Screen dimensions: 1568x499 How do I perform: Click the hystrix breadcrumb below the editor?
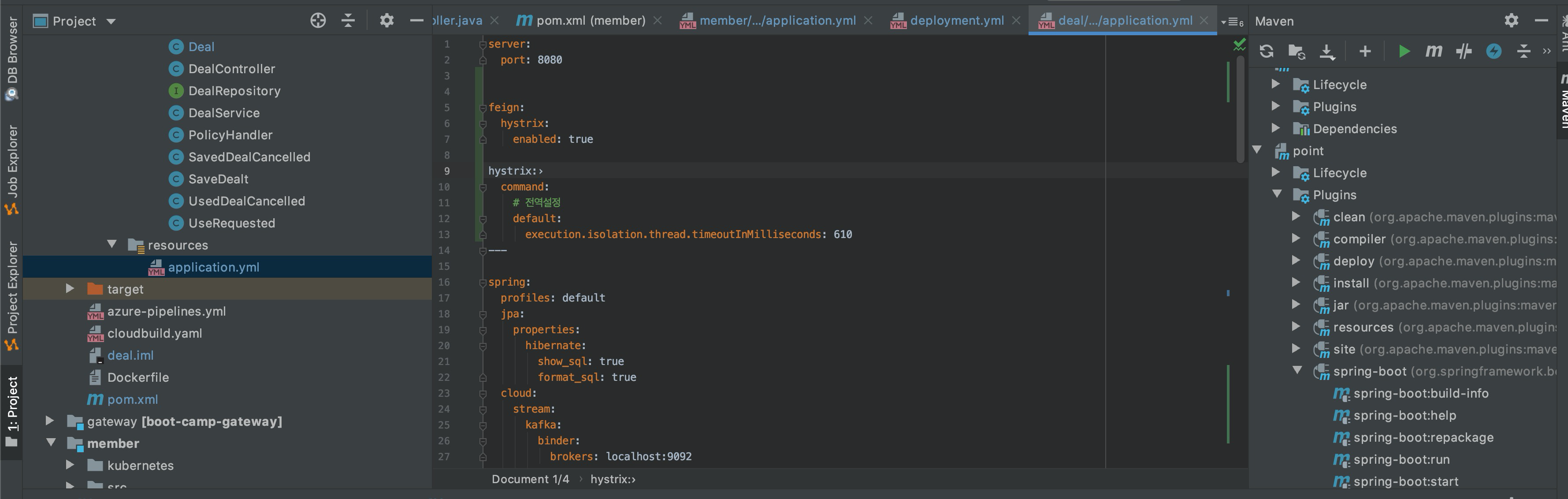coord(612,479)
